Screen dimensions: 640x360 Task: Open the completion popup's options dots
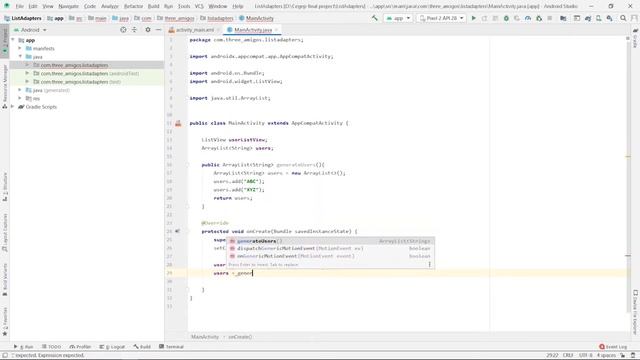[x=429, y=264]
